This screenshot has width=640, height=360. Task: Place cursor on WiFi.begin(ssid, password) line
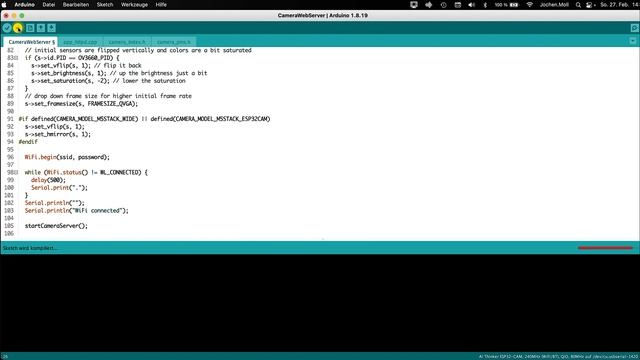point(67,157)
